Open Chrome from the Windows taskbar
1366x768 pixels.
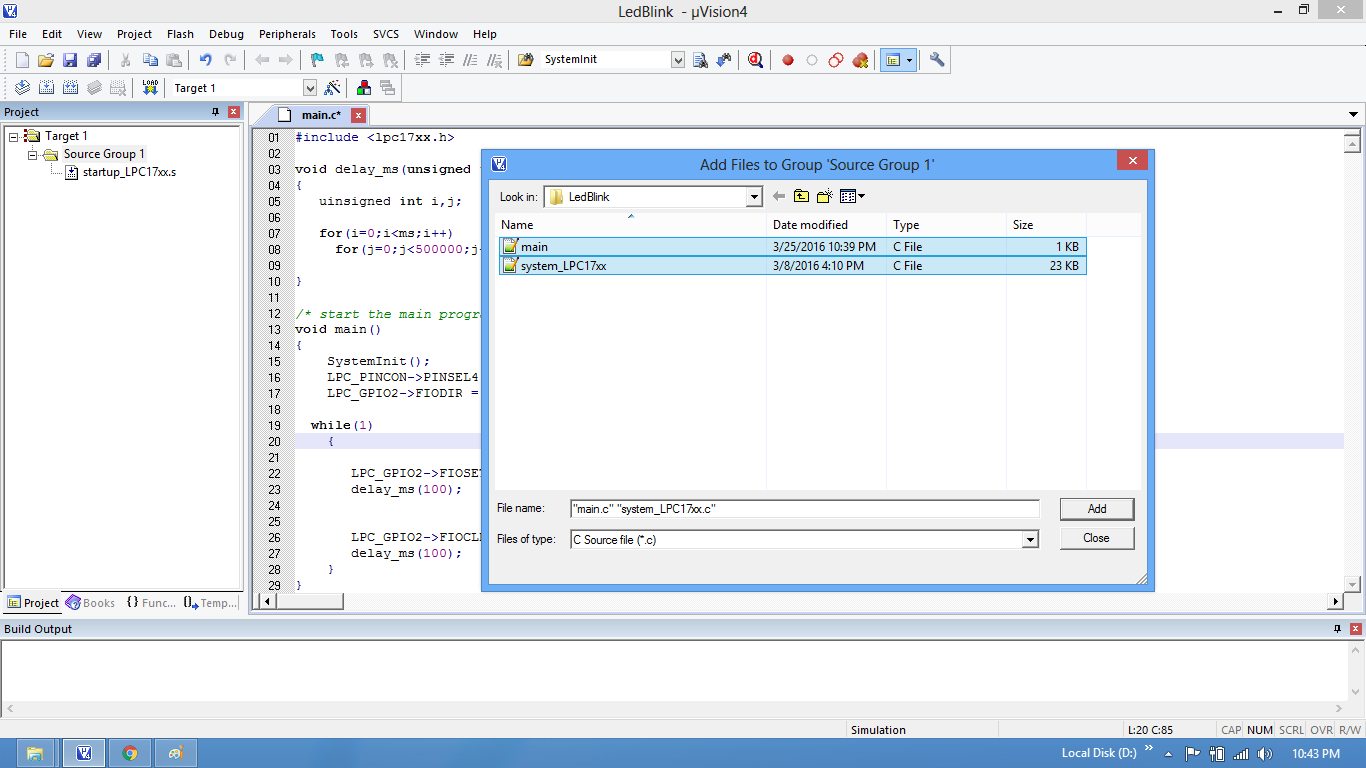click(x=130, y=753)
